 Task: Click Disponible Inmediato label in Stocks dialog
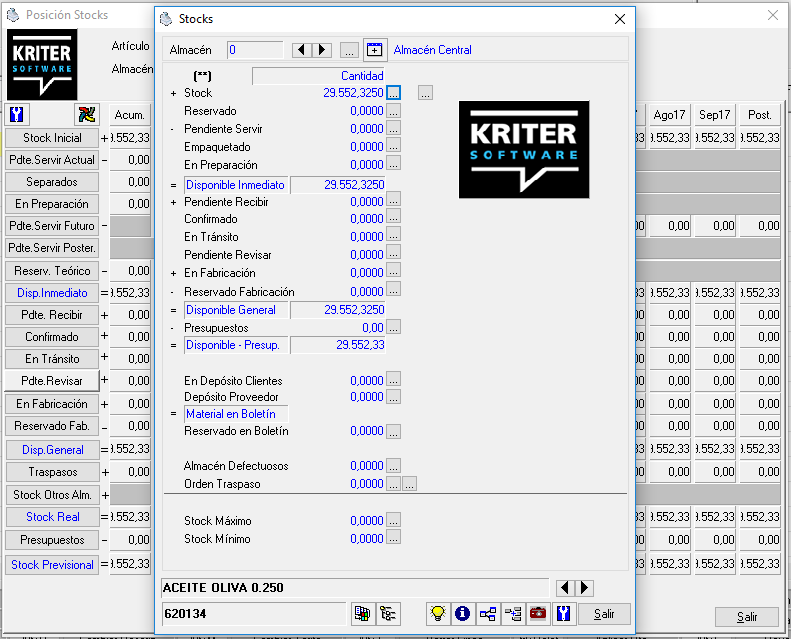(x=236, y=185)
